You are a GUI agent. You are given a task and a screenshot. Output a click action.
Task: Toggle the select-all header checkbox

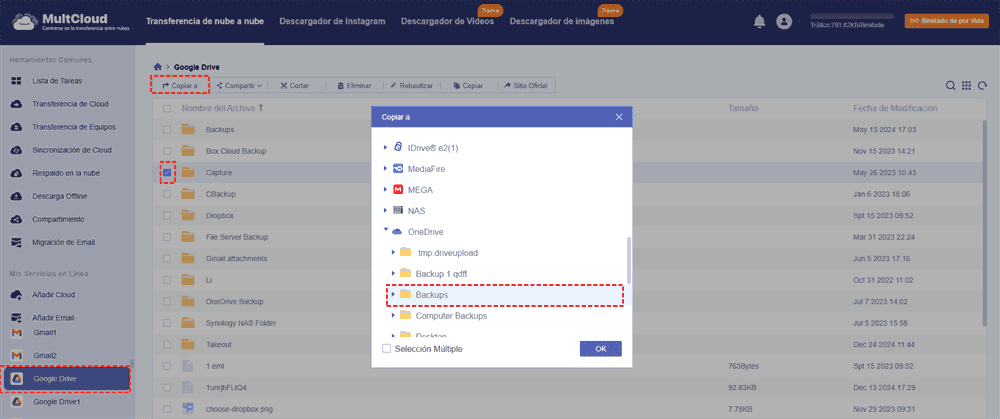(x=167, y=108)
